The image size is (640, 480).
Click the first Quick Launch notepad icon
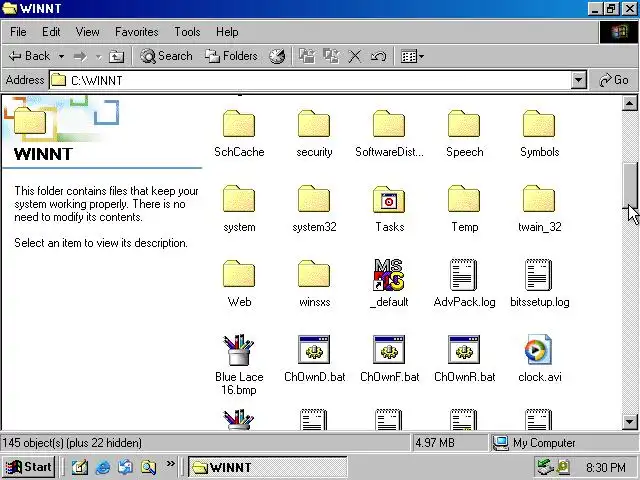pyautogui.click(x=80, y=467)
